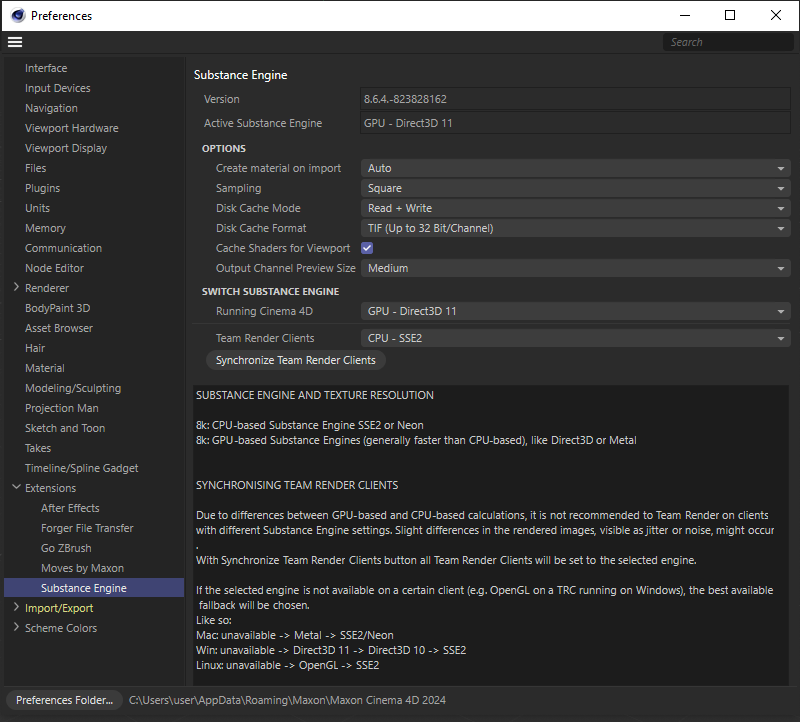Open BodyPaint 3D preferences
The height and width of the screenshot is (722, 800).
pos(58,308)
